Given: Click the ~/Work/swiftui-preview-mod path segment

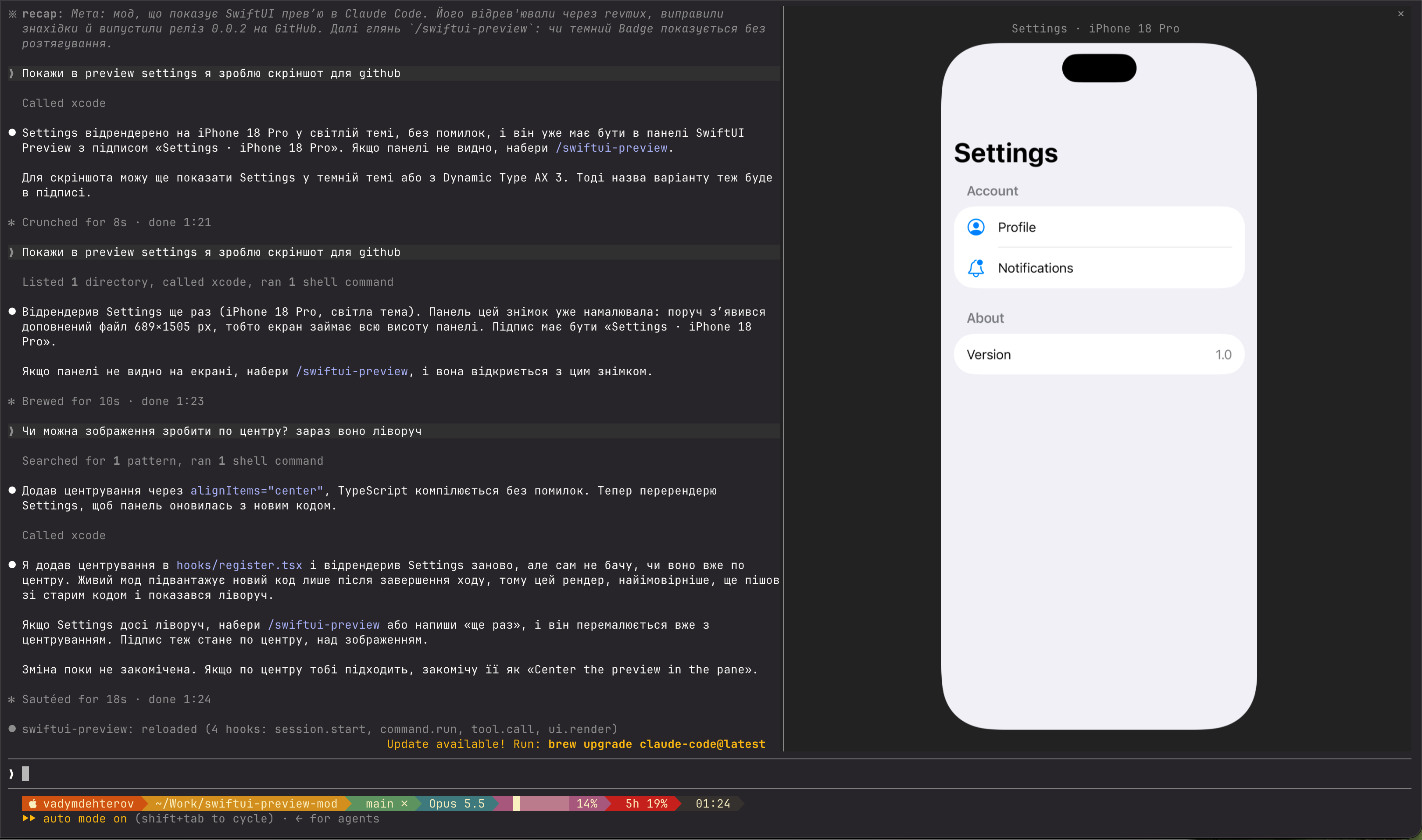Looking at the screenshot, I should [x=247, y=804].
